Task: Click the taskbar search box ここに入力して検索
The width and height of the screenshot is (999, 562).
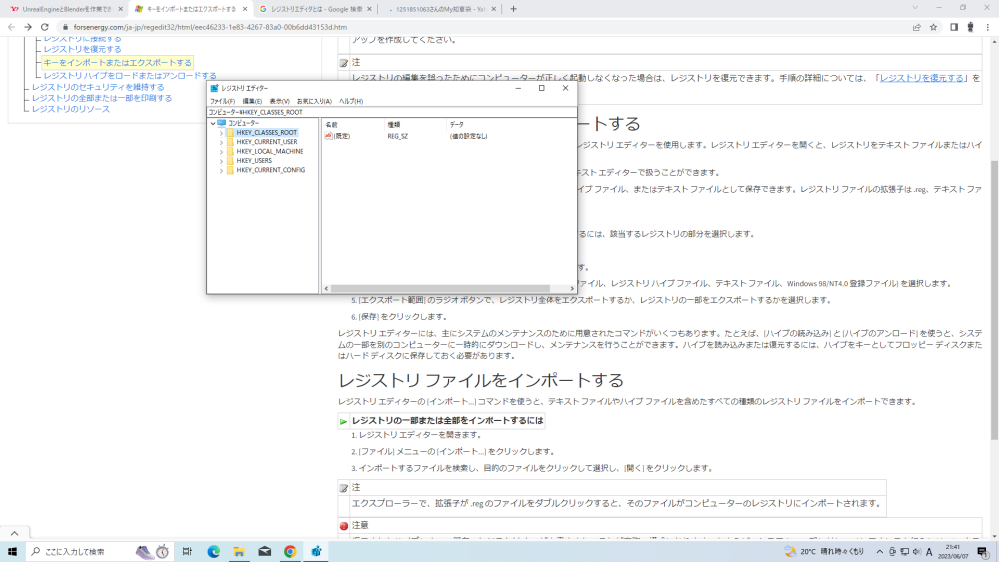Action: click(99, 551)
